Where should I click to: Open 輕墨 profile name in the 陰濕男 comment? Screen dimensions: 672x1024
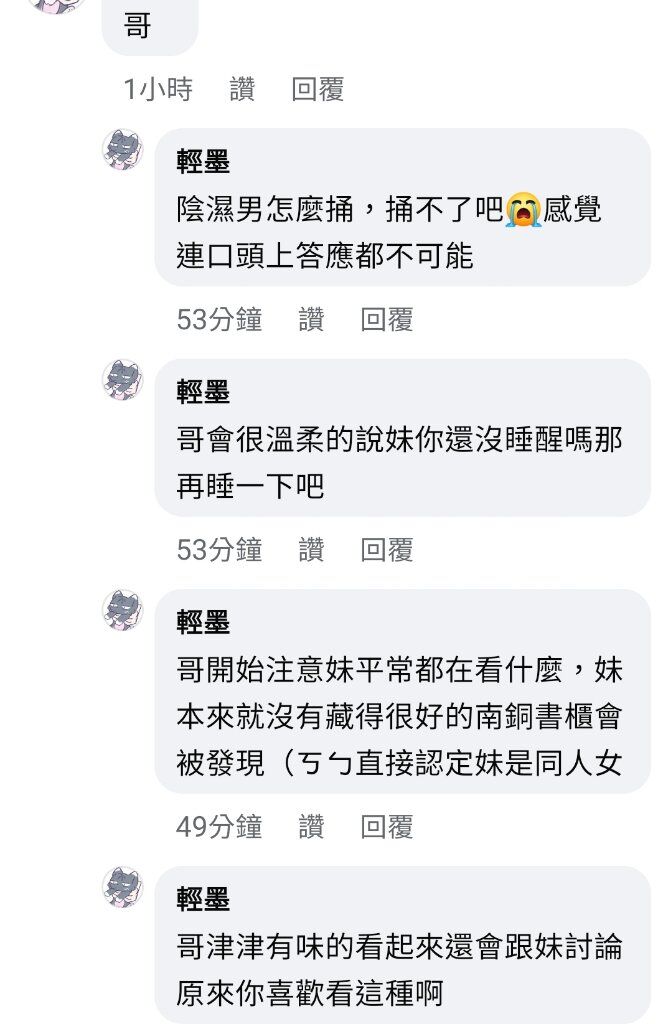(x=203, y=161)
